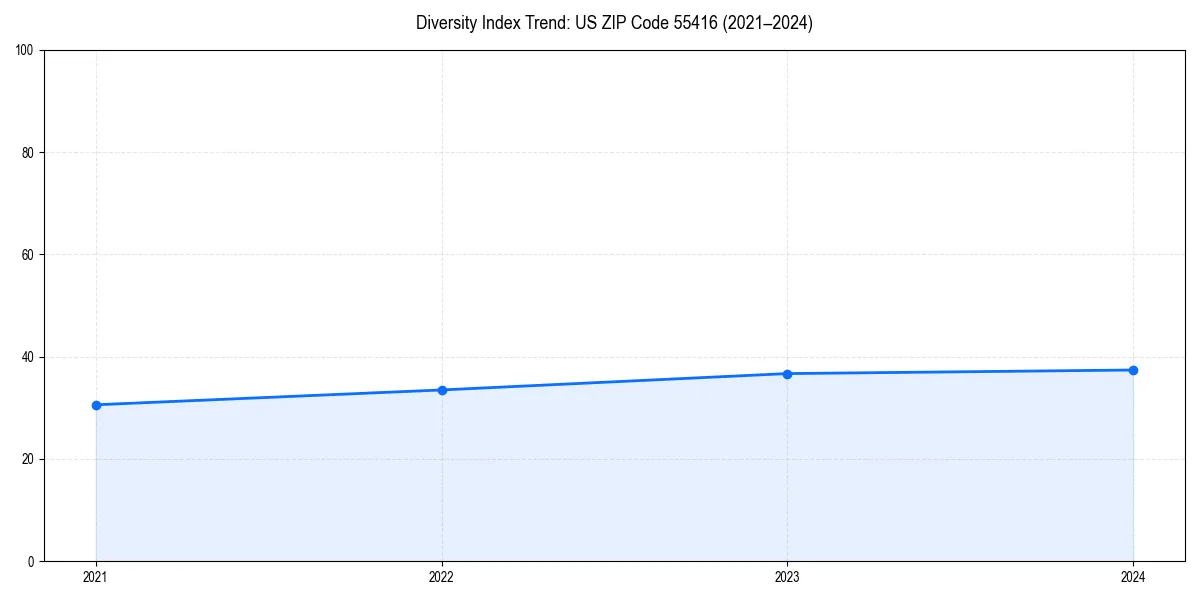Select the 2024 data point marker

click(x=1133, y=369)
